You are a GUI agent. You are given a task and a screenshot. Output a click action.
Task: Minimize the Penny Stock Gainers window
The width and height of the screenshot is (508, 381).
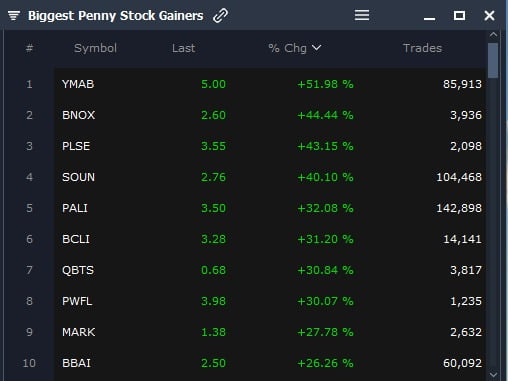point(429,19)
